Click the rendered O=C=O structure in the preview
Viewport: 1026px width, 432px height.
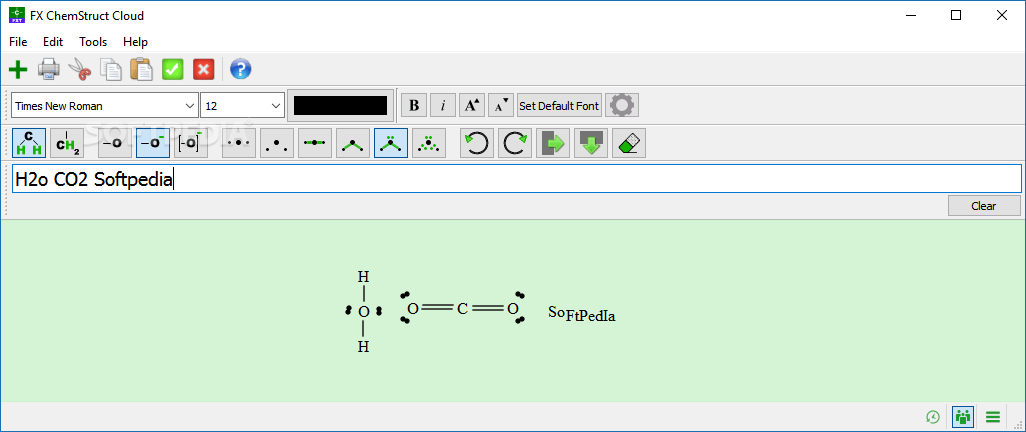(x=463, y=308)
